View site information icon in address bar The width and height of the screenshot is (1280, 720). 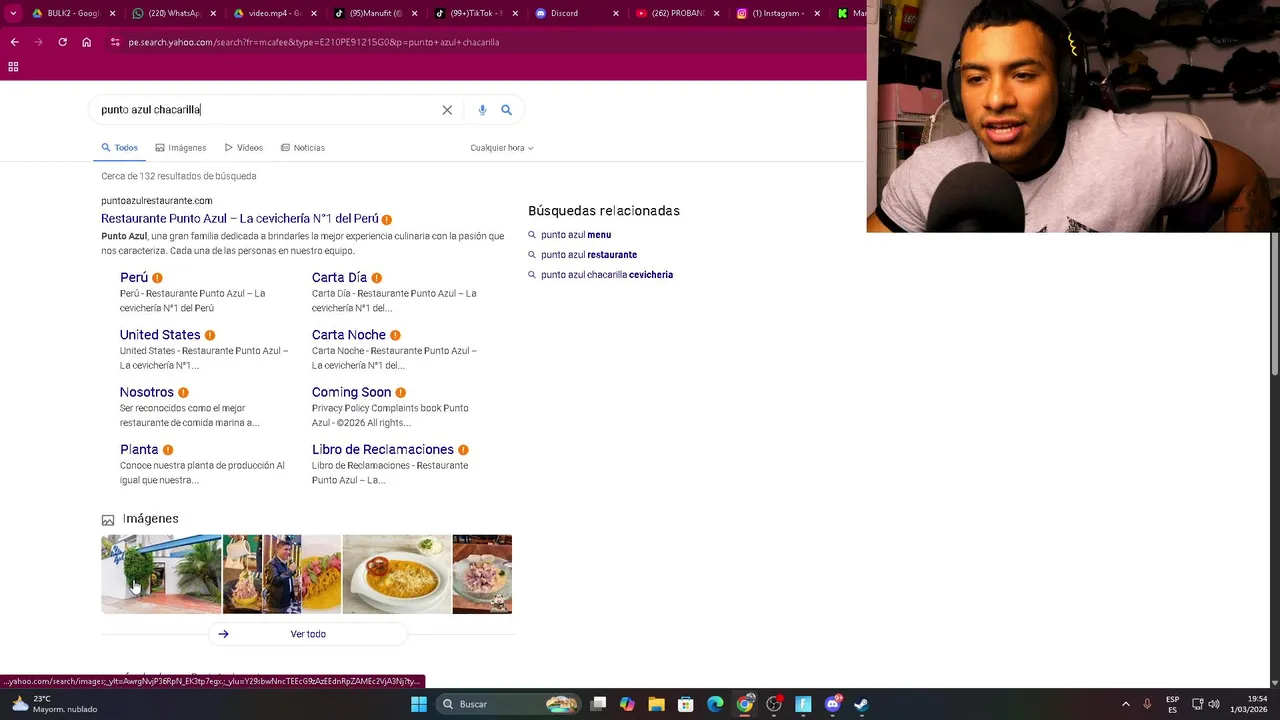coord(115,42)
